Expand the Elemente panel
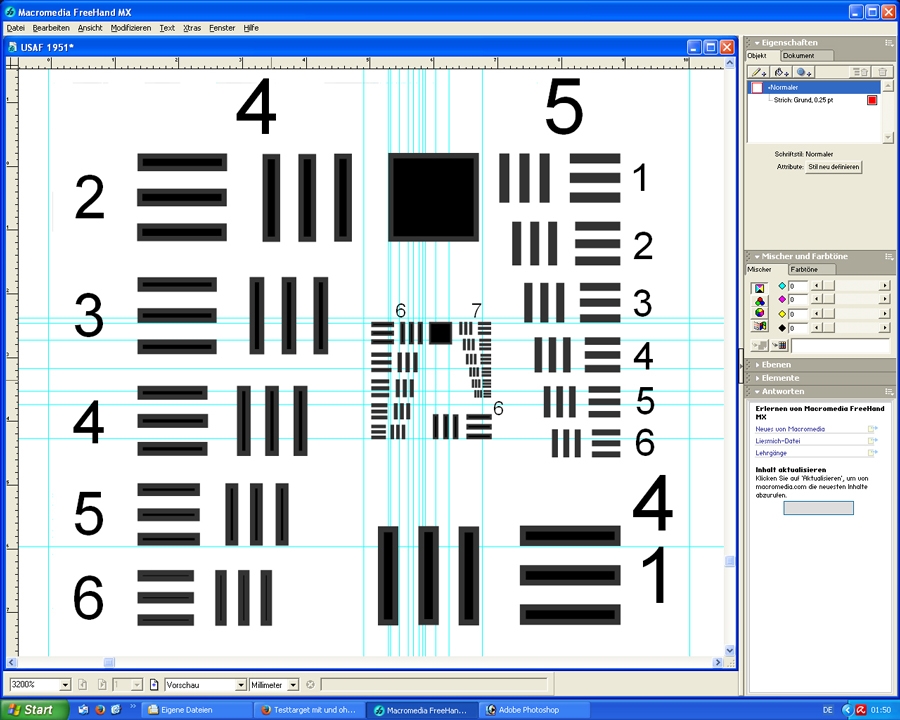Screen dimensions: 900x720 click(x=781, y=378)
